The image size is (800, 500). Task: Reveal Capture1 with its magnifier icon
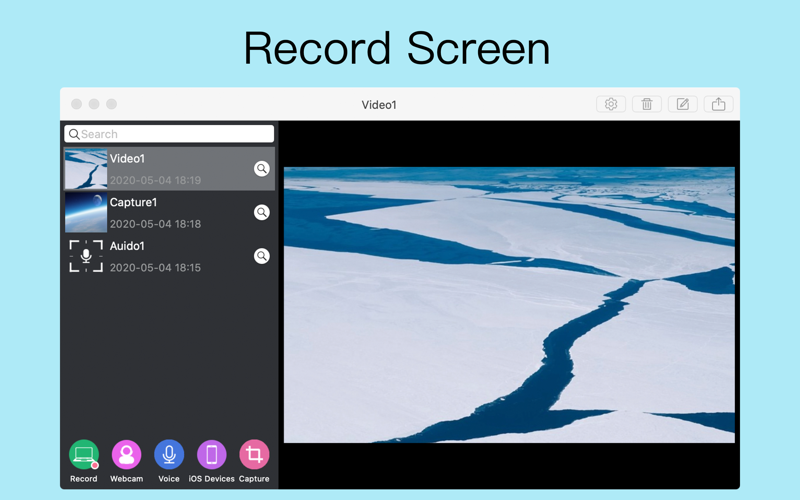pos(262,212)
